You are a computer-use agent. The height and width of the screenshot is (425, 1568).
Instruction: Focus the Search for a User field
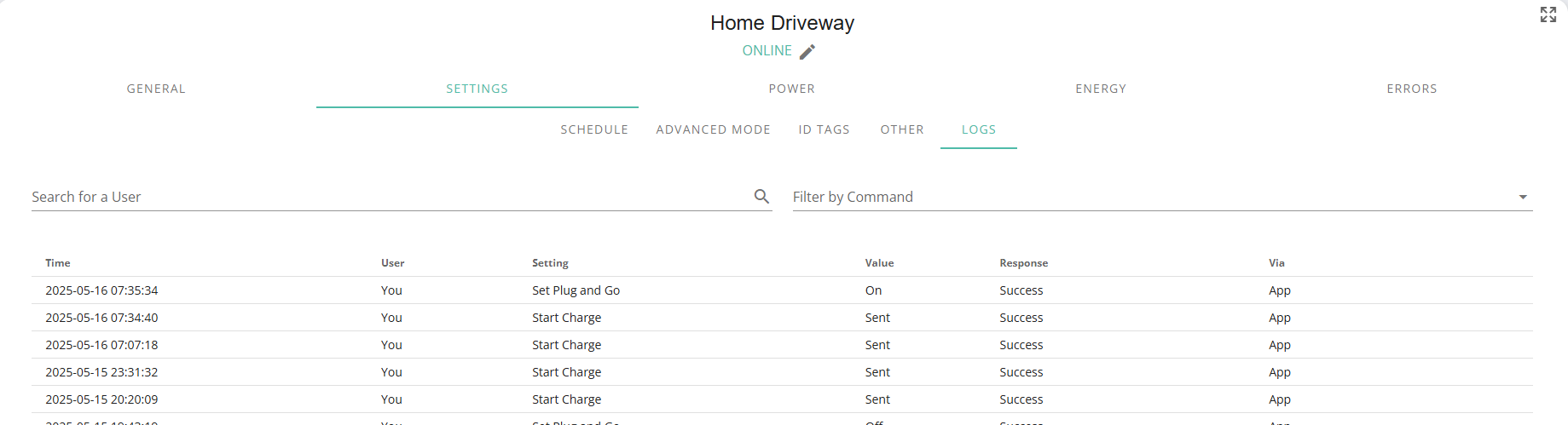(391, 197)
